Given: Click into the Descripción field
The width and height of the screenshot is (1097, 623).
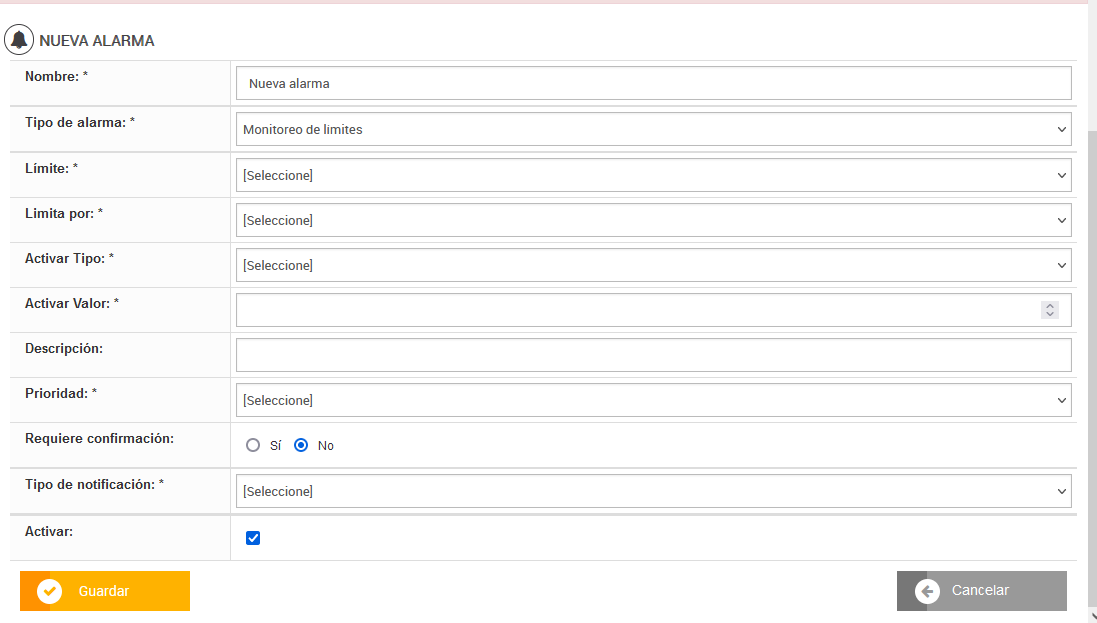Looking at the screenshot, I should pyautogui.click(x=653, y=355).
